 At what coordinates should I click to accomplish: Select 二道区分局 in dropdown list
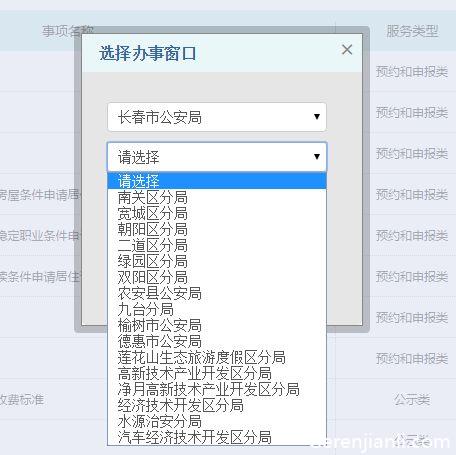(x=217, y=245)
